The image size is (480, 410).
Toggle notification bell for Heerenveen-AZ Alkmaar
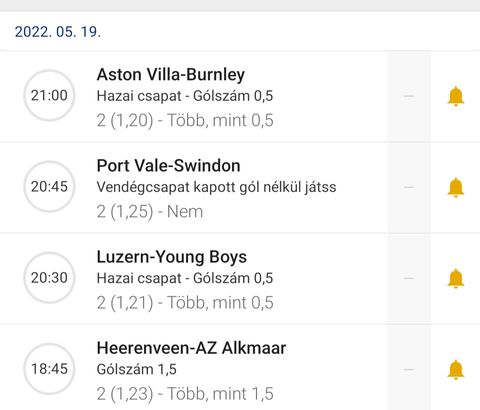[x=456, y=370]
